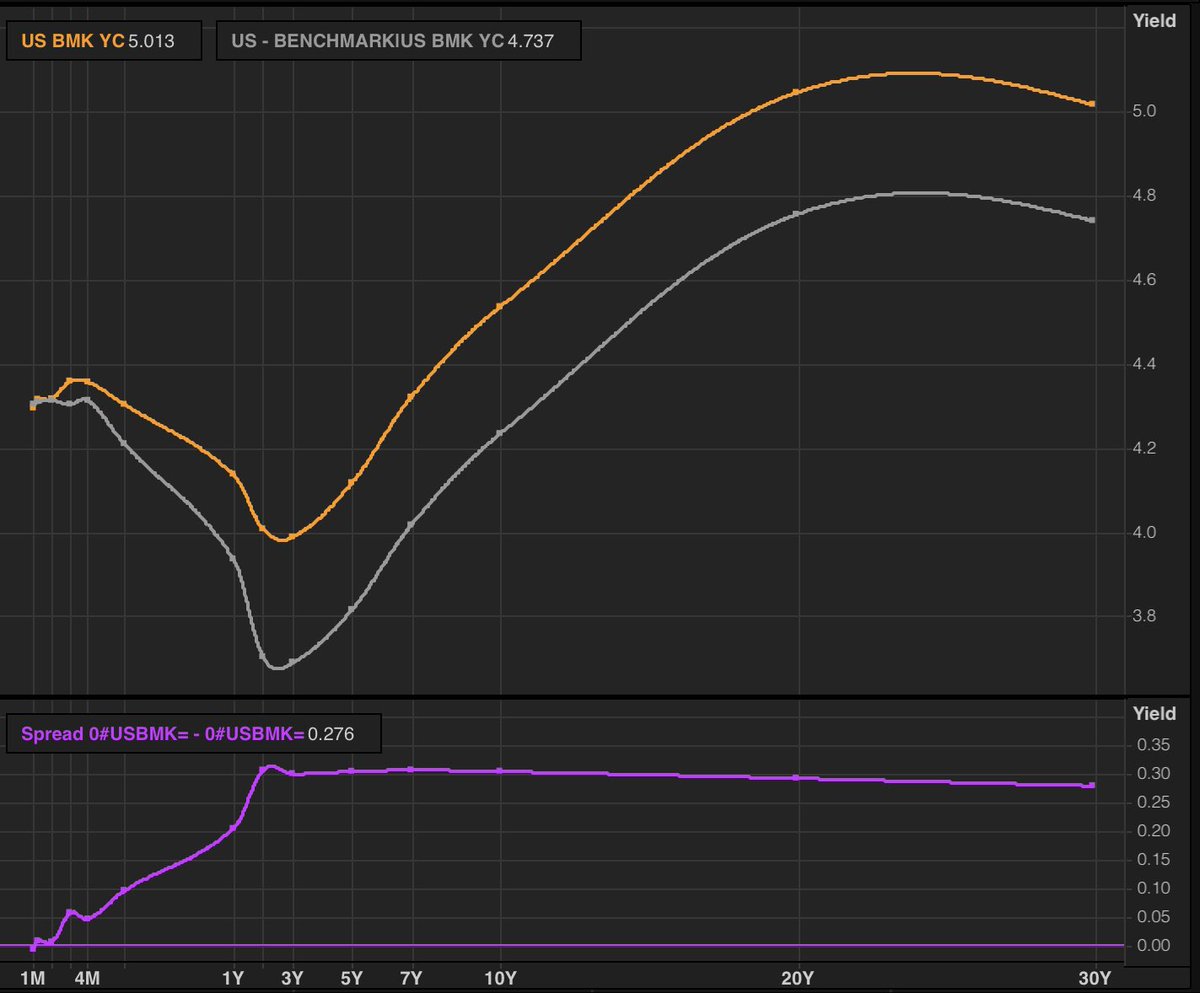The height and width of the screenshot is (993, 1200).
Task: Click the 0.35 spread axis value
Action: 1153,745
